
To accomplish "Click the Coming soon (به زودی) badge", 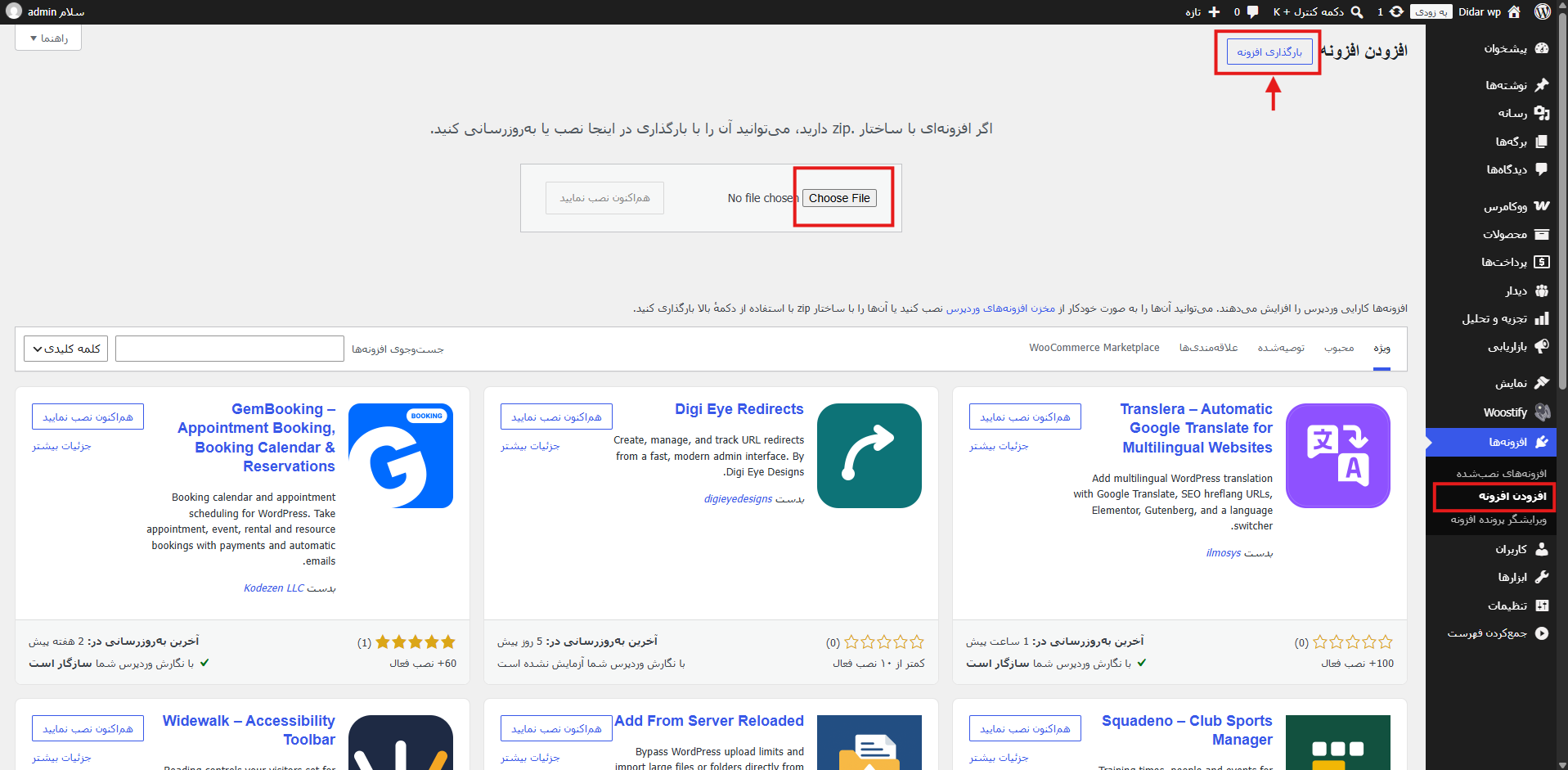I will (x=1431, y=11).
